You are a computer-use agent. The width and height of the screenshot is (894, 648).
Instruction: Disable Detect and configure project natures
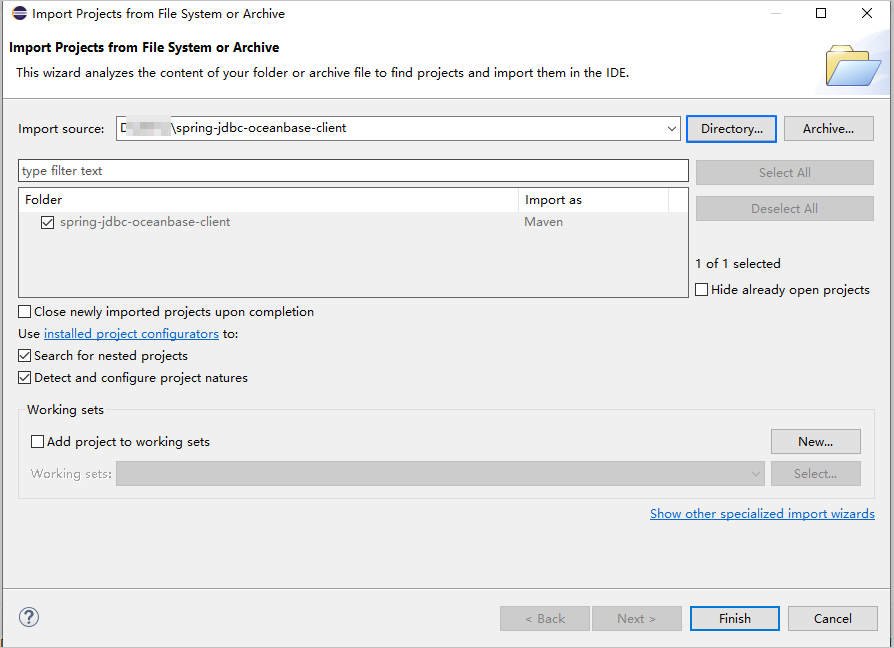pyautogui.click(x=25, y=378)
